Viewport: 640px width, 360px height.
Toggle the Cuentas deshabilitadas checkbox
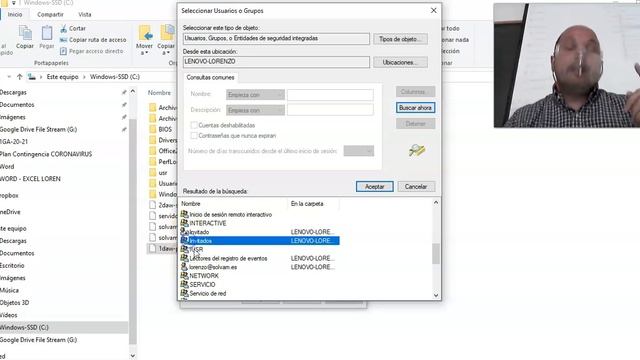click(194, 125)
